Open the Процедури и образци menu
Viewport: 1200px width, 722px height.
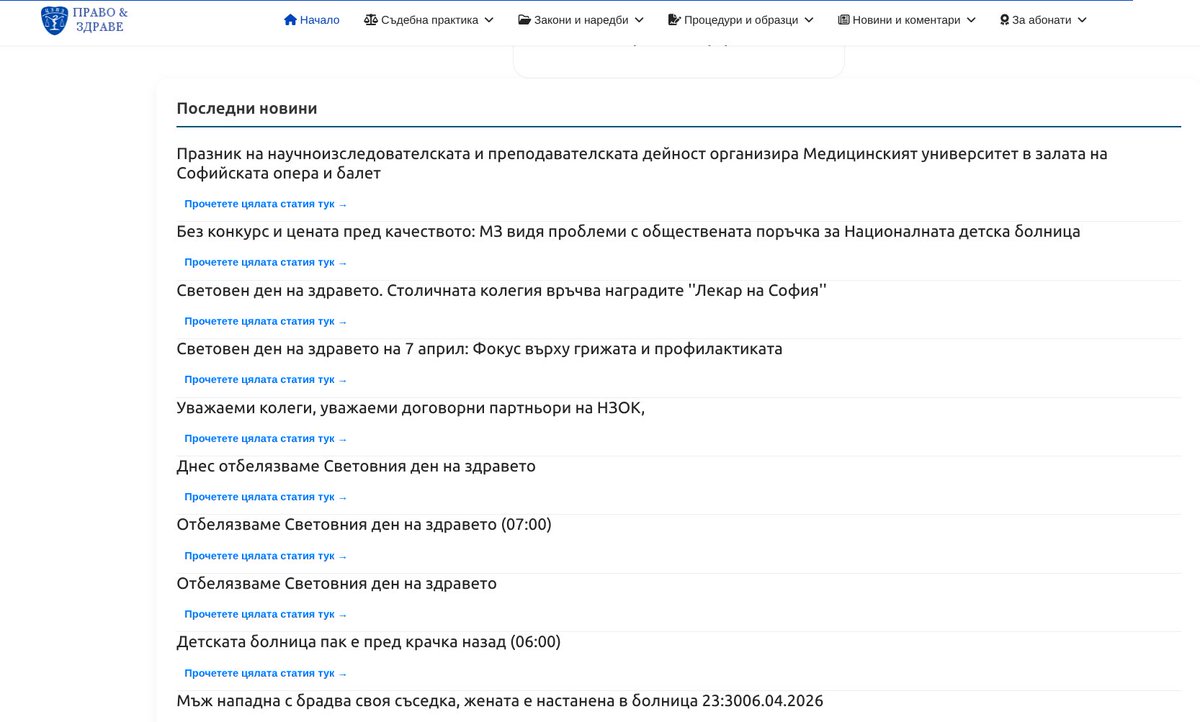[x=741, y=20]
